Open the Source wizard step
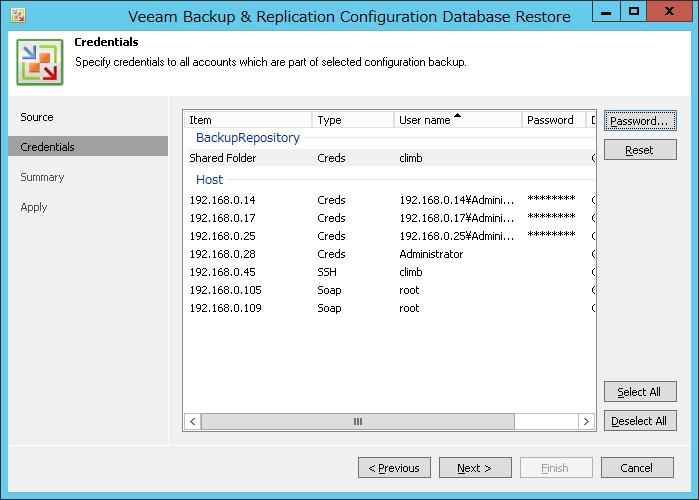Image resolution: width=699 pixels, height=500 pixels. pyautogui.click(x=37, y=117)
